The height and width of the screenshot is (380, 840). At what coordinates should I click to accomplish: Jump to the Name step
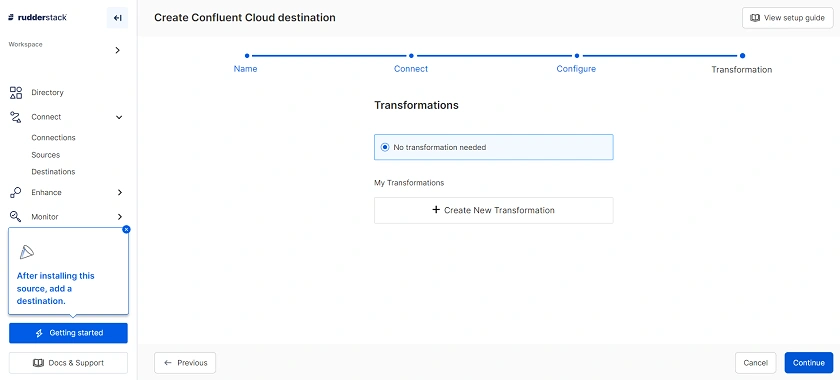(245, 69)
